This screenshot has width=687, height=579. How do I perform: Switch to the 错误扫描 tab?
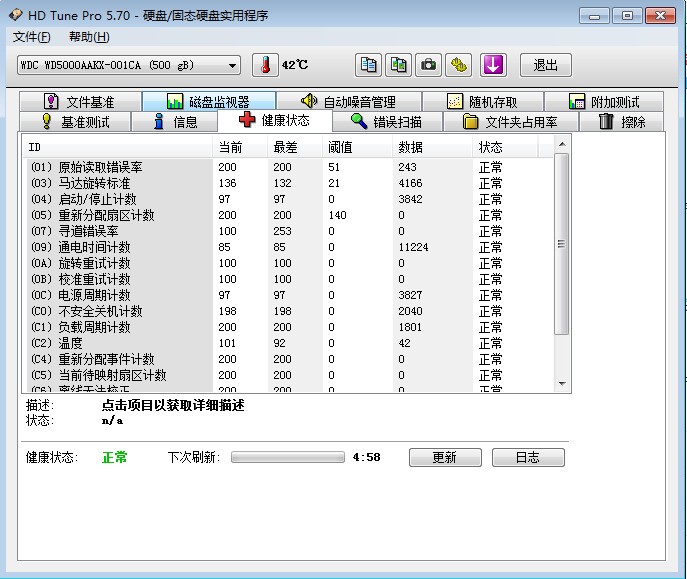387,121
